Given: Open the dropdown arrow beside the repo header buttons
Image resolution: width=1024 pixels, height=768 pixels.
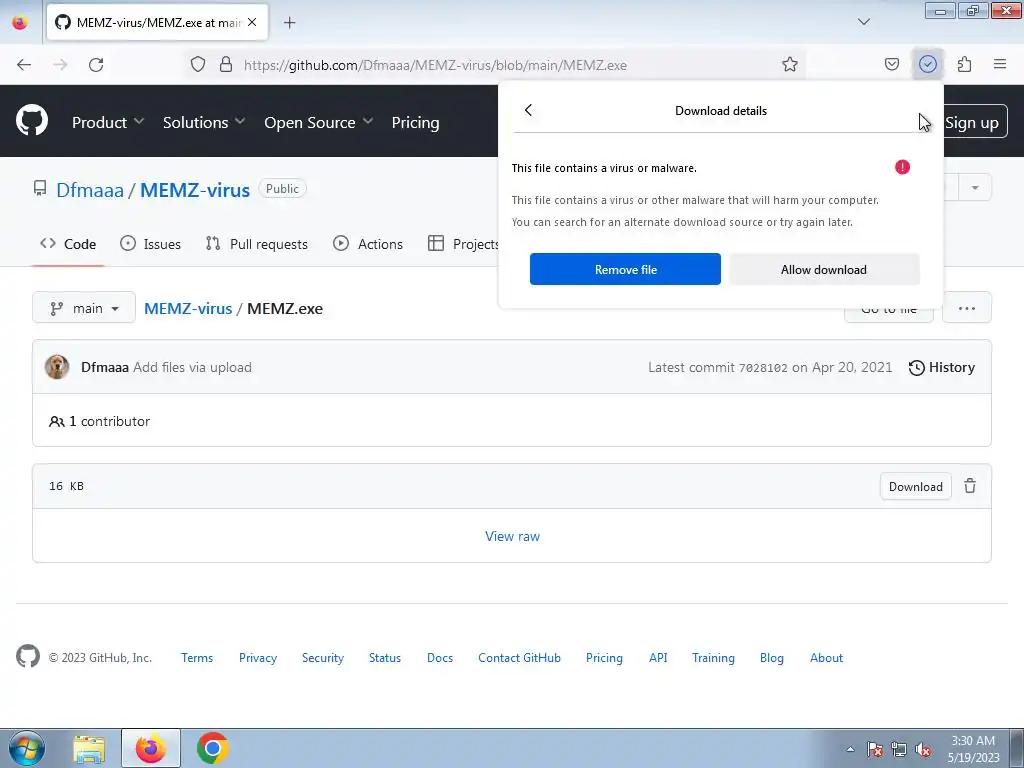Looking at the screenshot, I should click(975, 188).
